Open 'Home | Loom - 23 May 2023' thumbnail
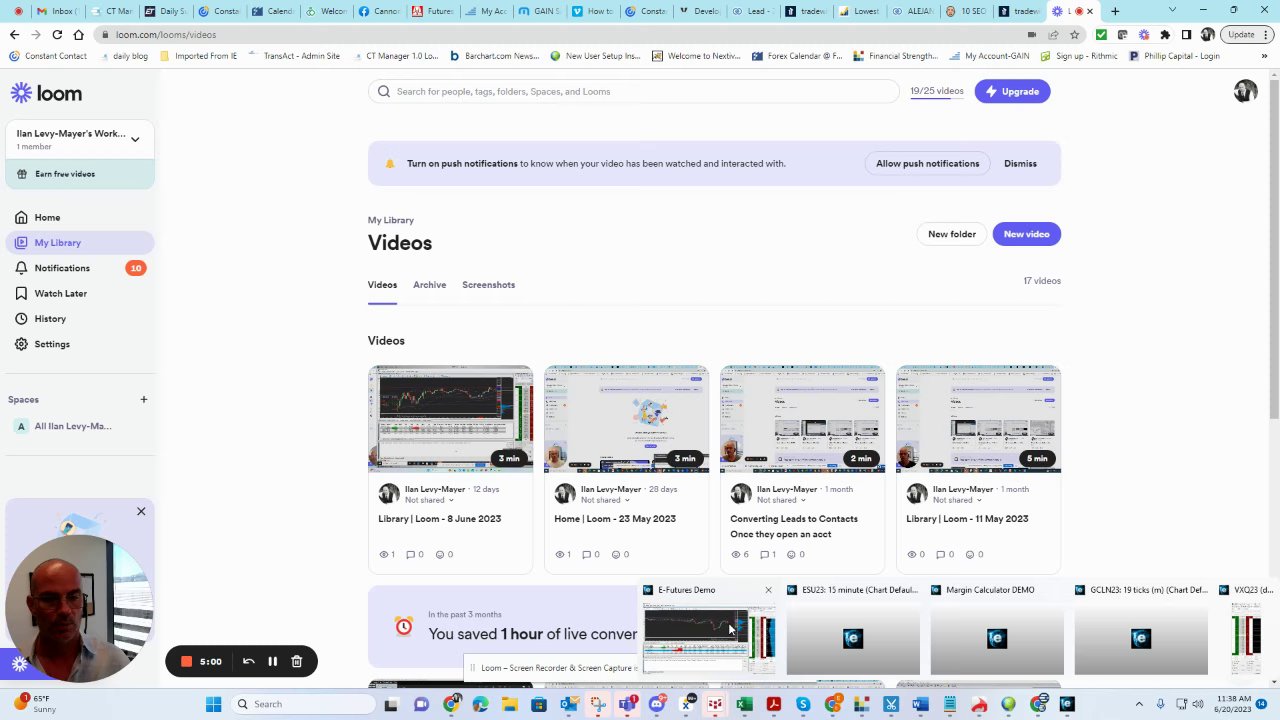1280x720 pixels. 626,419
